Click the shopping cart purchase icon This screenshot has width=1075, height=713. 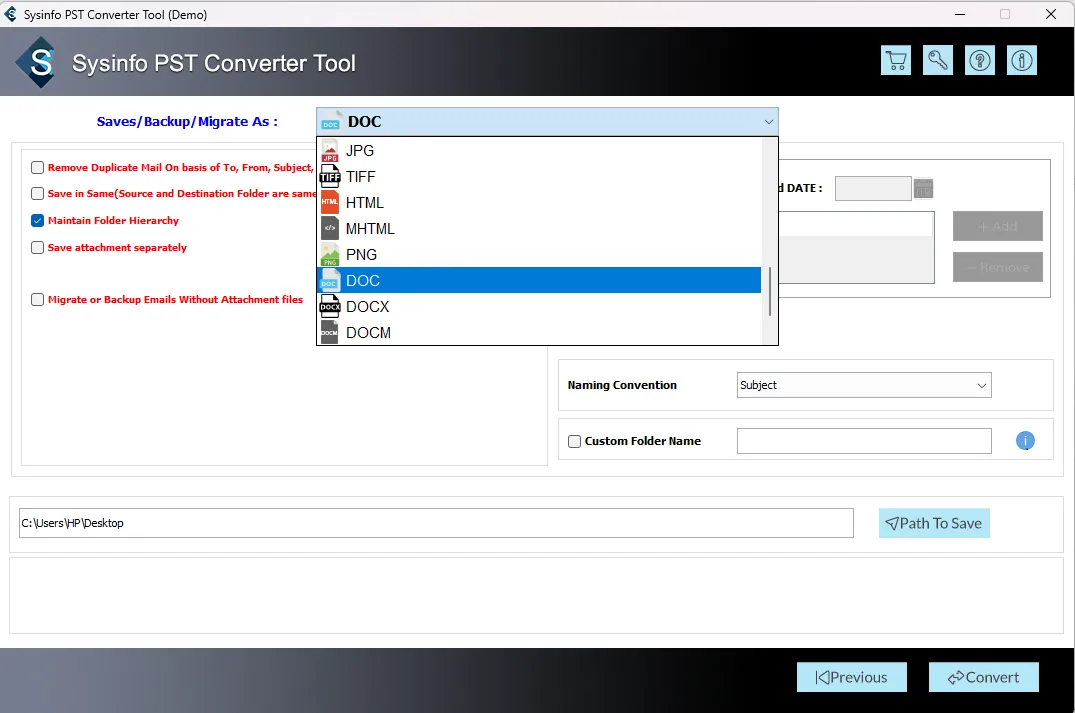(896, 60)
